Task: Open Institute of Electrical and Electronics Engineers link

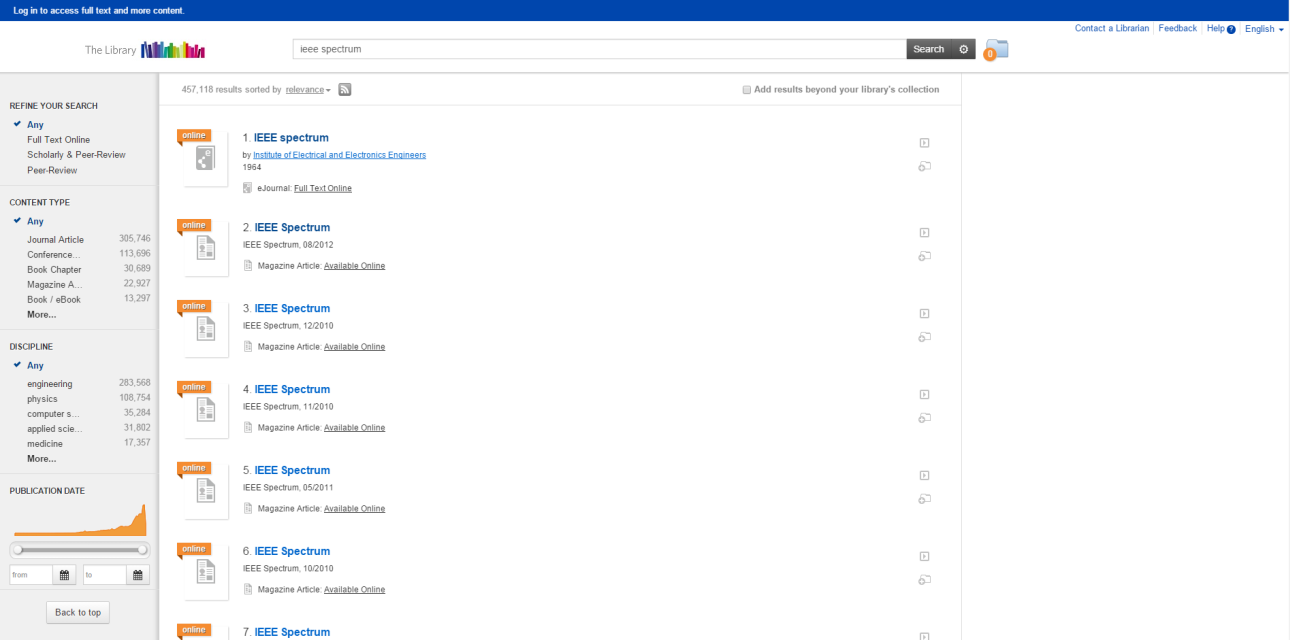Action: [x=340, y=155]
